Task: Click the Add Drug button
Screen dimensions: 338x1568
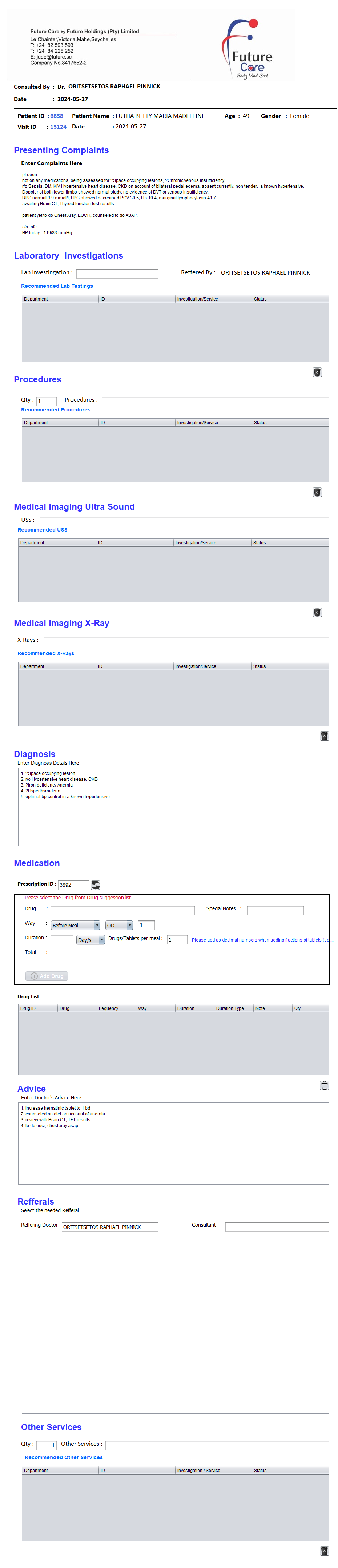Action: coord(47,976)
